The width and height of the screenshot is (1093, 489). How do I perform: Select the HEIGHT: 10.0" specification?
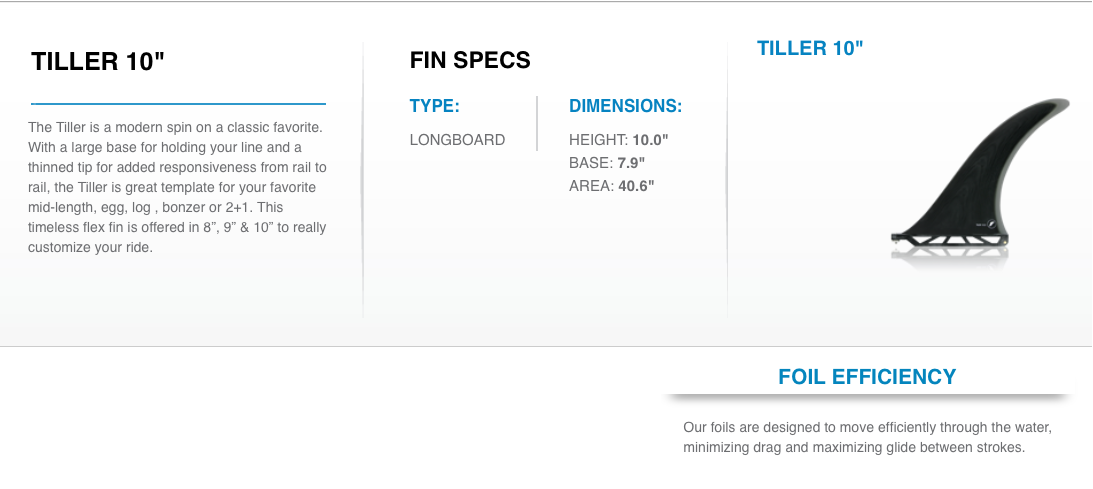pos(618,140)
